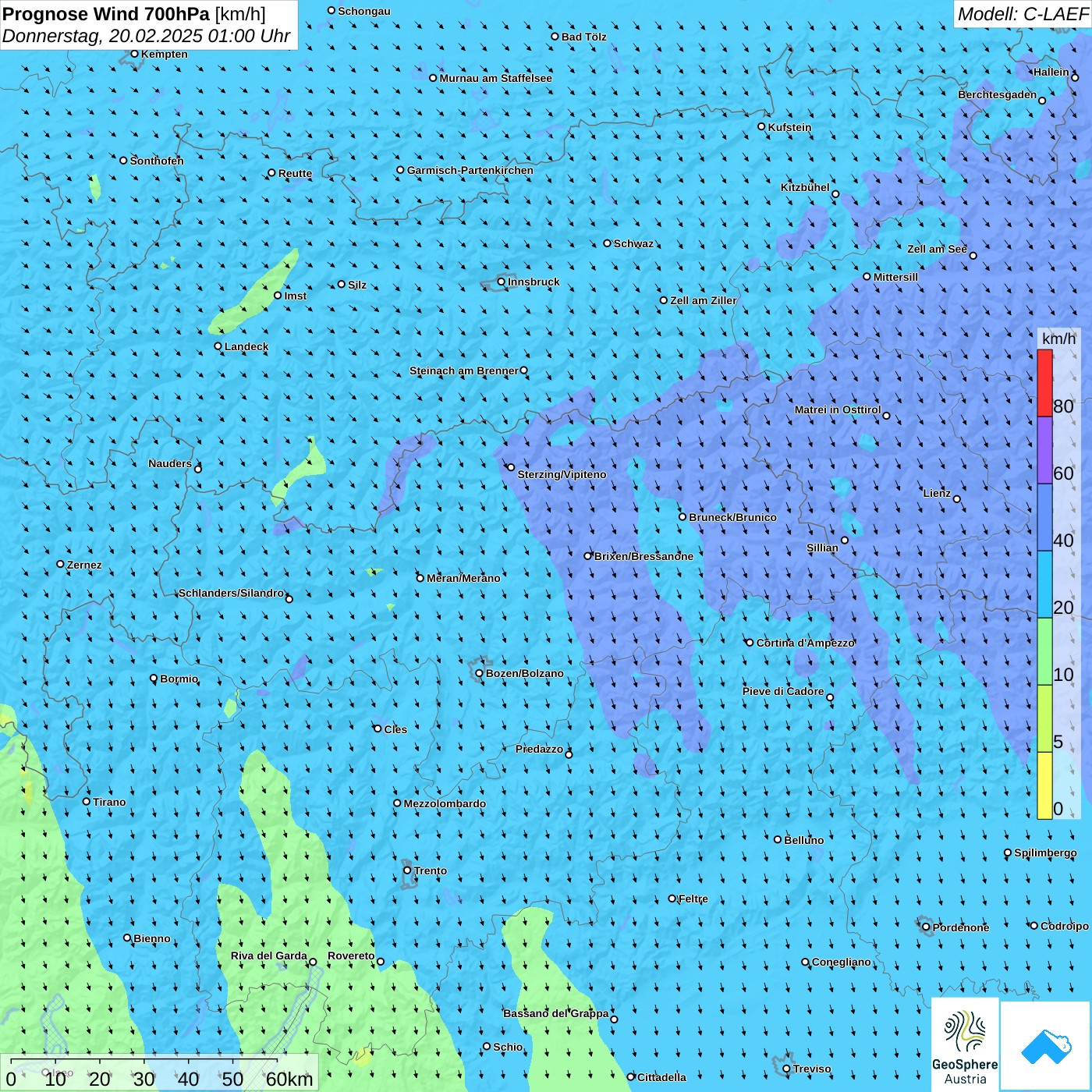The height and width of the screenshot is (1092, 1092).
Task: Click the 'Cles' town label
Action: pyautogui.click(x=395, y=729)
